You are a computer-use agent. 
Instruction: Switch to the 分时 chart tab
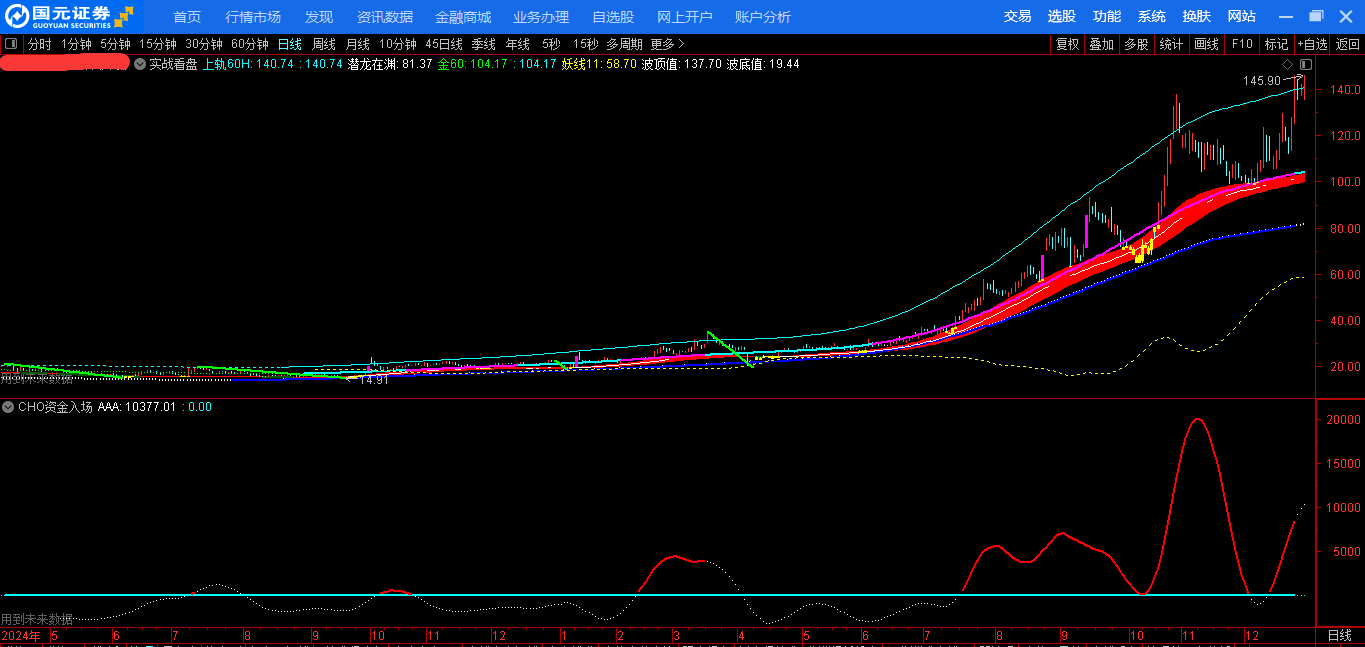click(x=39, y=44)
